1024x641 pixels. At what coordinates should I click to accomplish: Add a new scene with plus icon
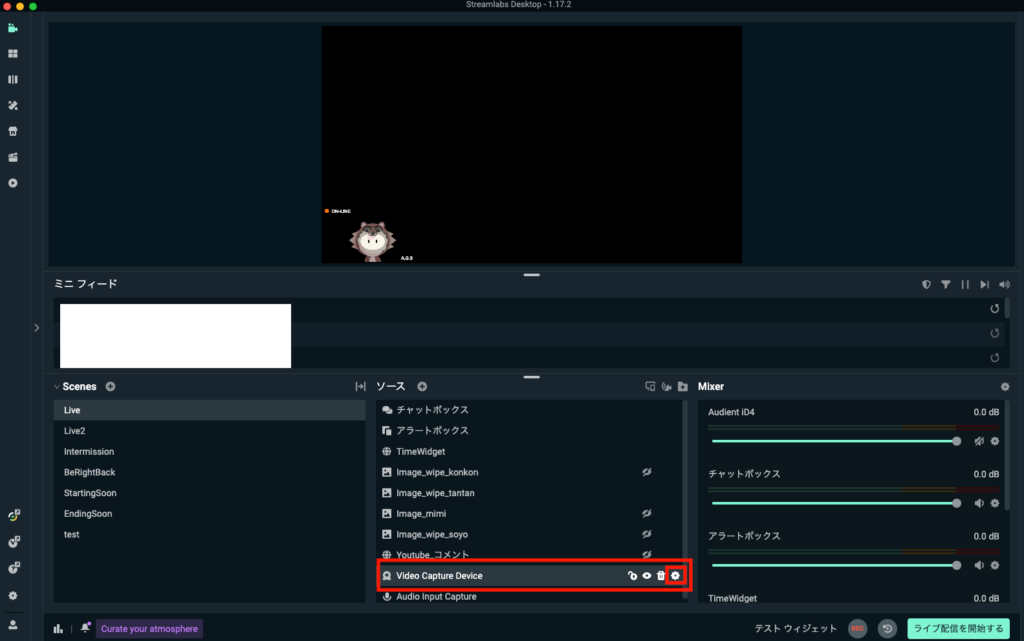point(110,387)
